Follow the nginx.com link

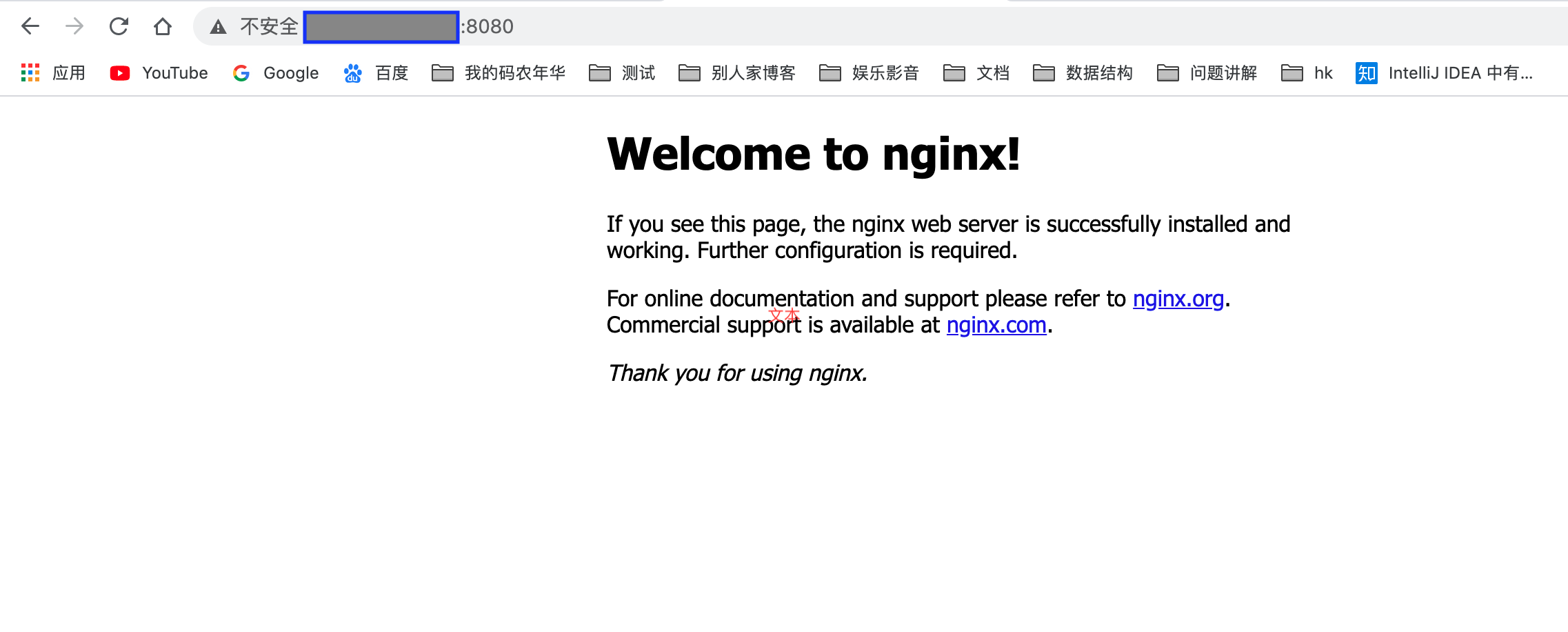pyautogui.click(x=996, y=325)
